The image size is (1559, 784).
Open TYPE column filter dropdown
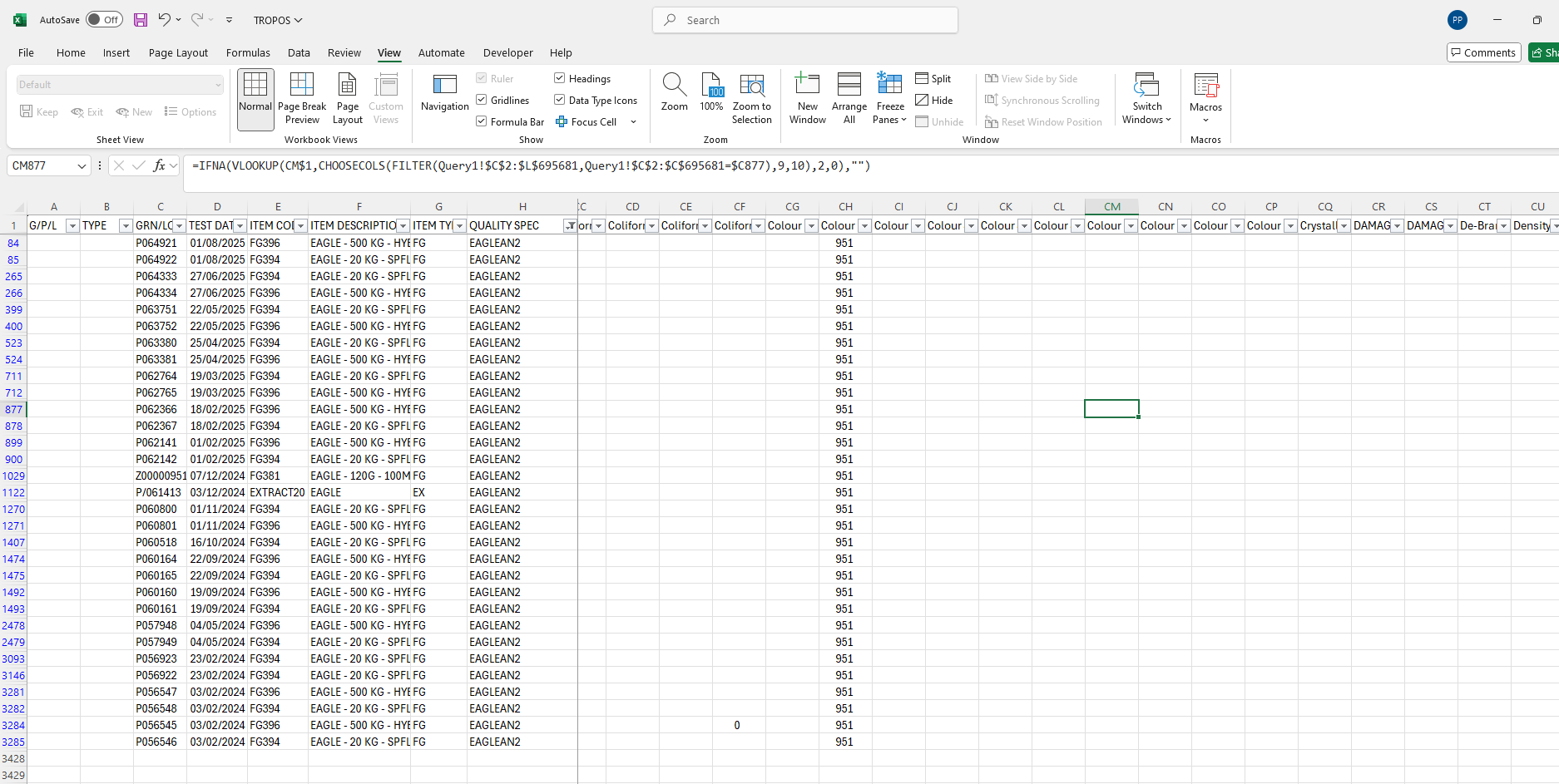click(x=126, y=226)
